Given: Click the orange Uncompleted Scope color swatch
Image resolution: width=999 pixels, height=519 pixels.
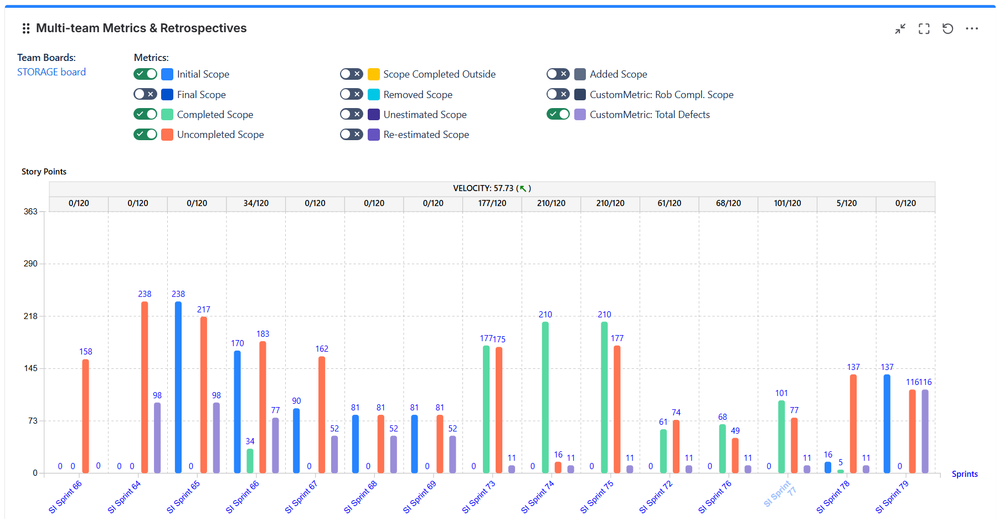Looking at the screenshot, I should pyautogui.click(x=167, y=134).
